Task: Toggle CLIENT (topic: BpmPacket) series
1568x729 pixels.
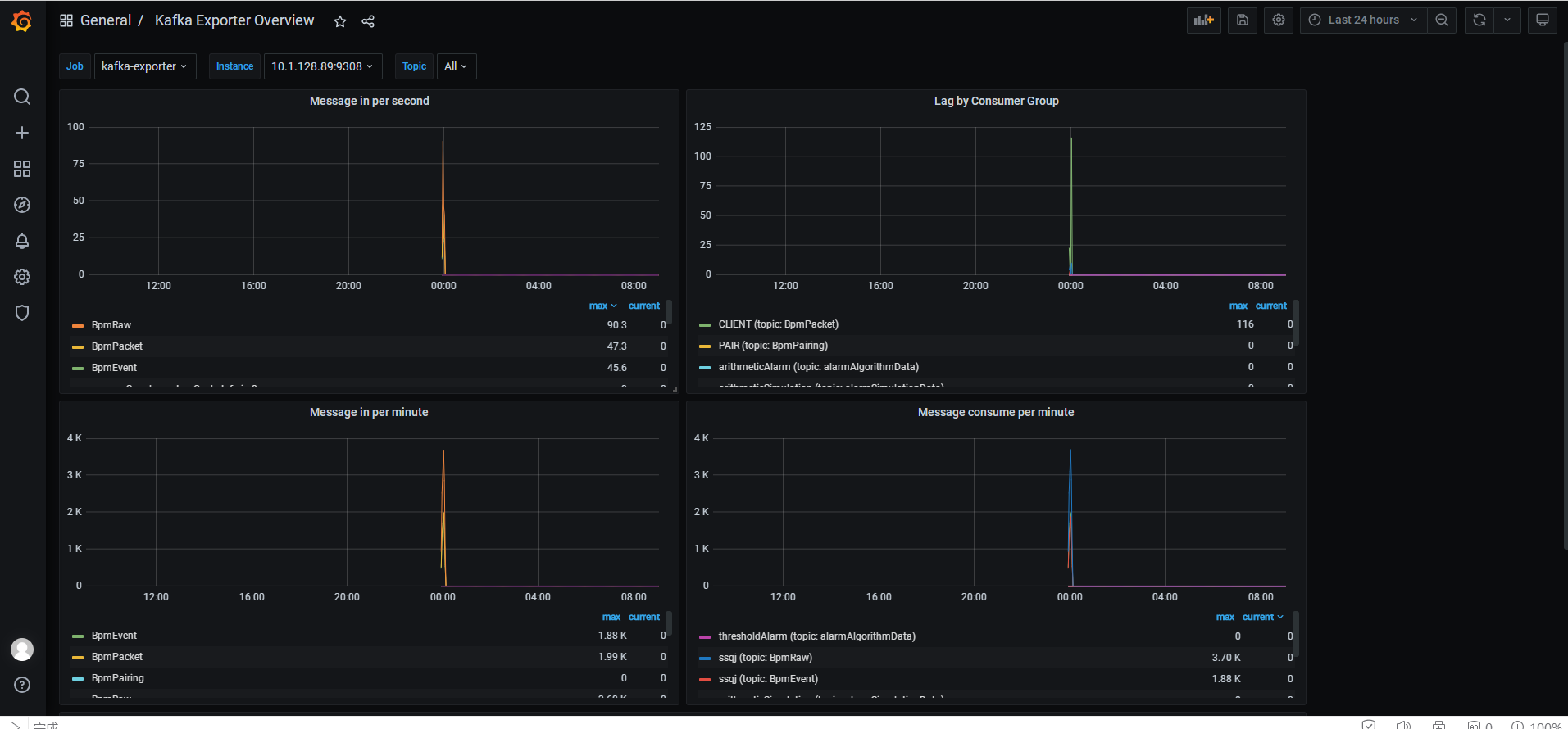Action: [x=779, y=324]
